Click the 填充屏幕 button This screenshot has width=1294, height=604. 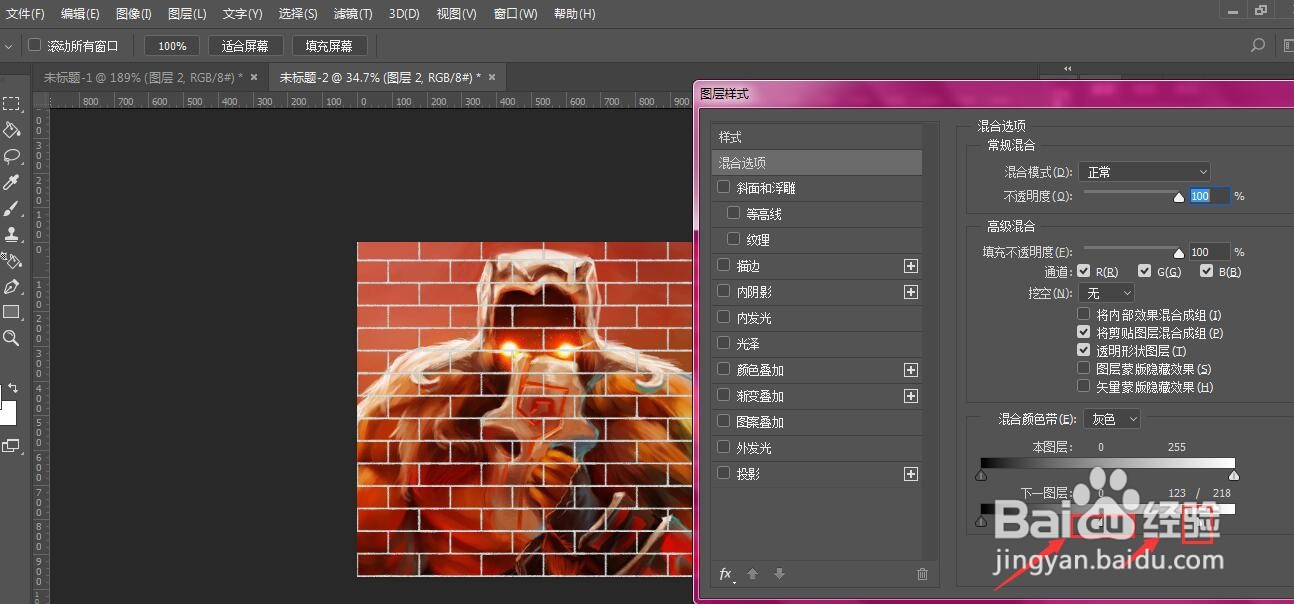coord(329,46)
